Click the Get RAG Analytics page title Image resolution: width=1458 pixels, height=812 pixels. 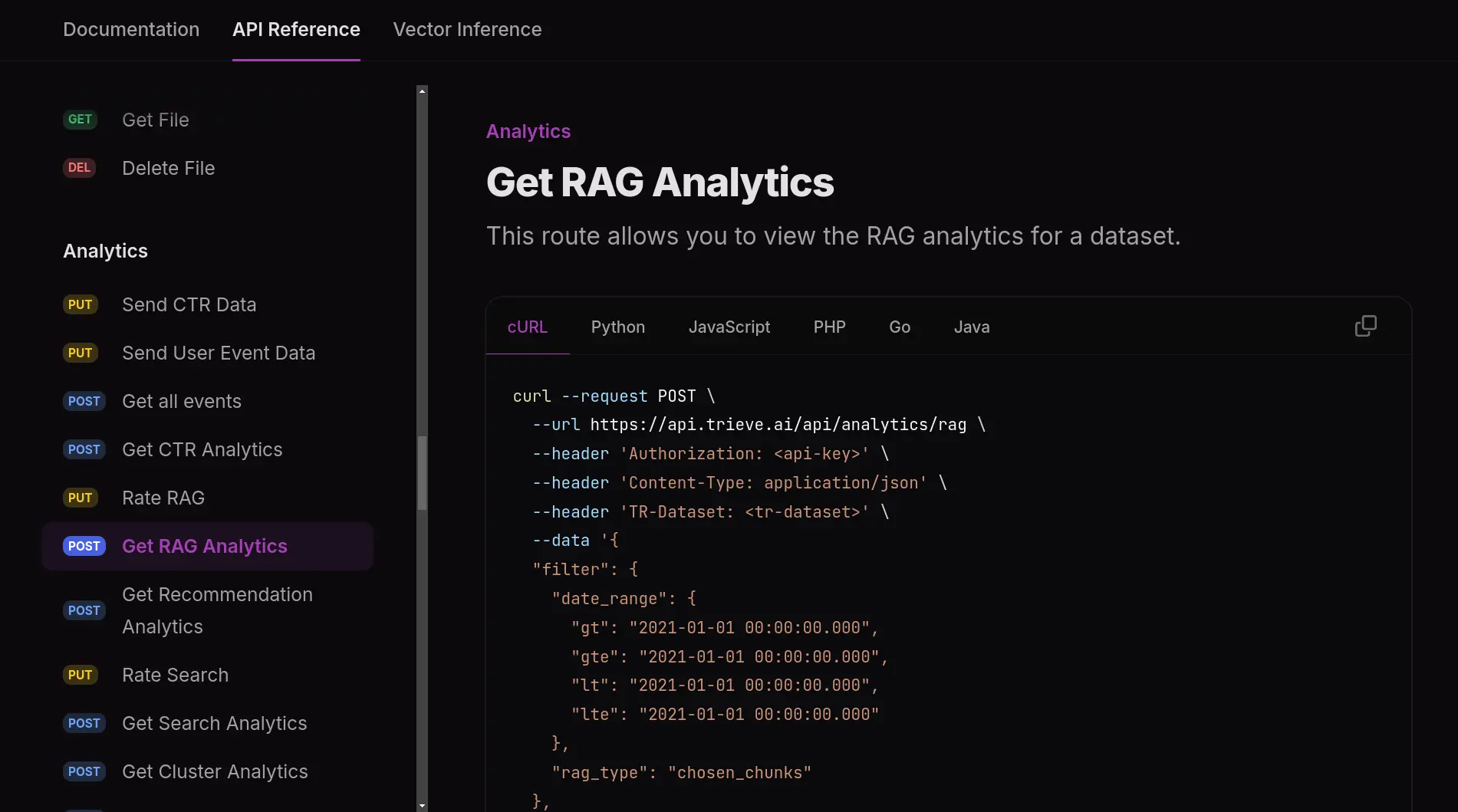pyautogui.click(x=660, y=182)
